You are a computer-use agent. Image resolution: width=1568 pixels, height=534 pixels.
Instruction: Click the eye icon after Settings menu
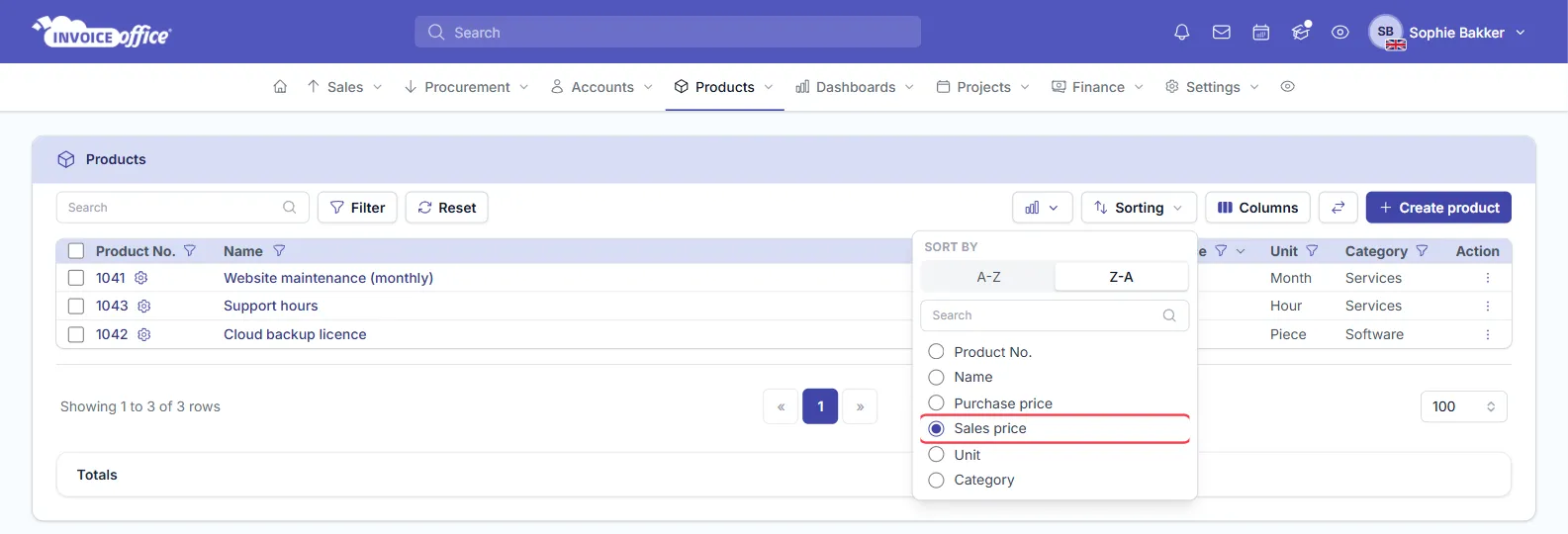[x=1287, y=87]
